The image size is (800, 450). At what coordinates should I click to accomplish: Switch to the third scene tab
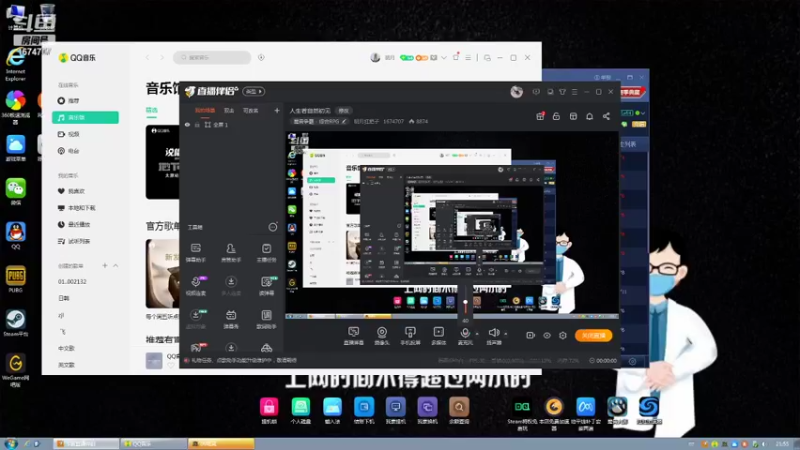[x=251, y=110]
